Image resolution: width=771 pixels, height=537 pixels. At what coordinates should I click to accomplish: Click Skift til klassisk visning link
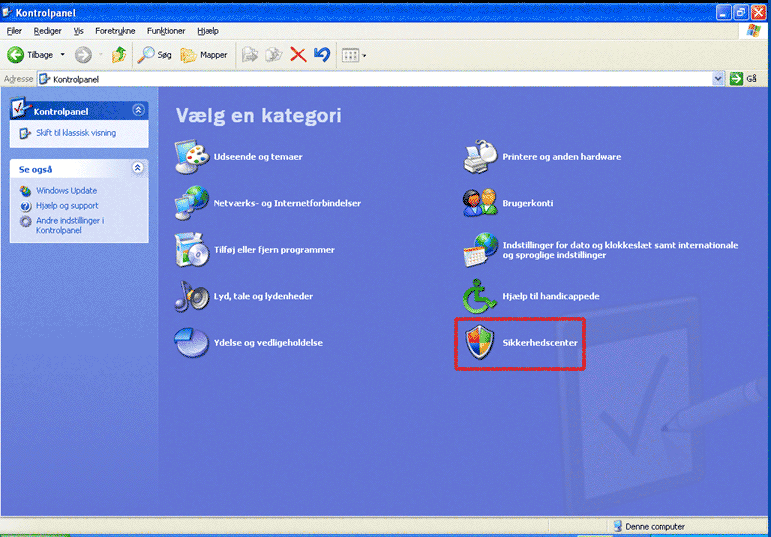pos(76,133)
